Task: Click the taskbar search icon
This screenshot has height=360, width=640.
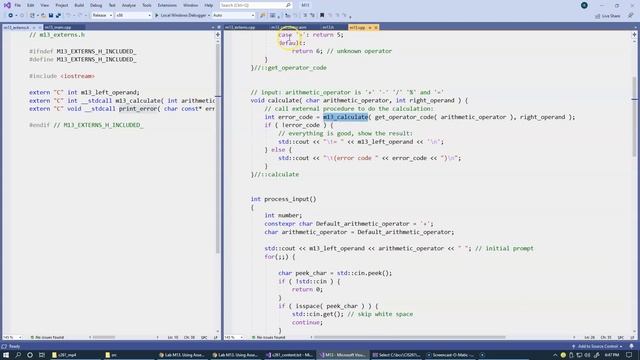Action: tap(18, 355)
